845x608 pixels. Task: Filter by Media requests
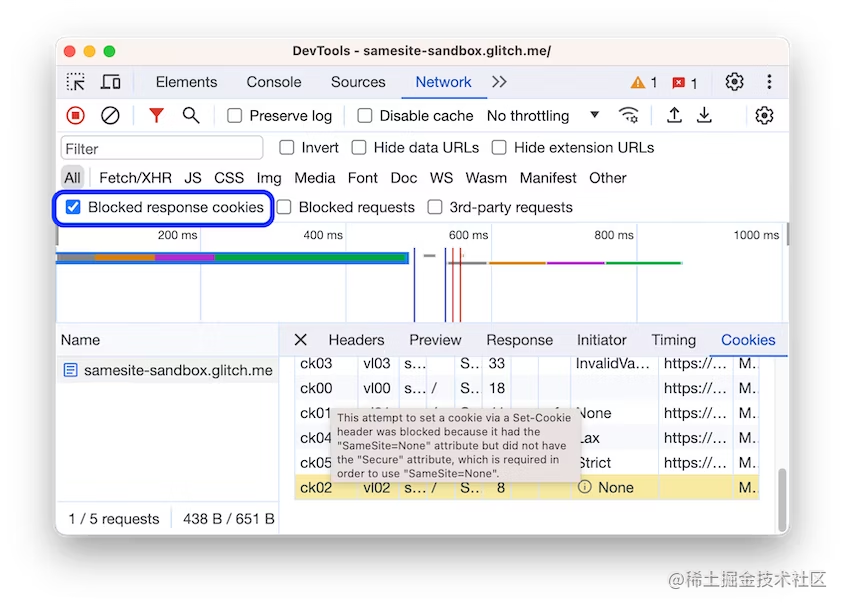(315, 178)
